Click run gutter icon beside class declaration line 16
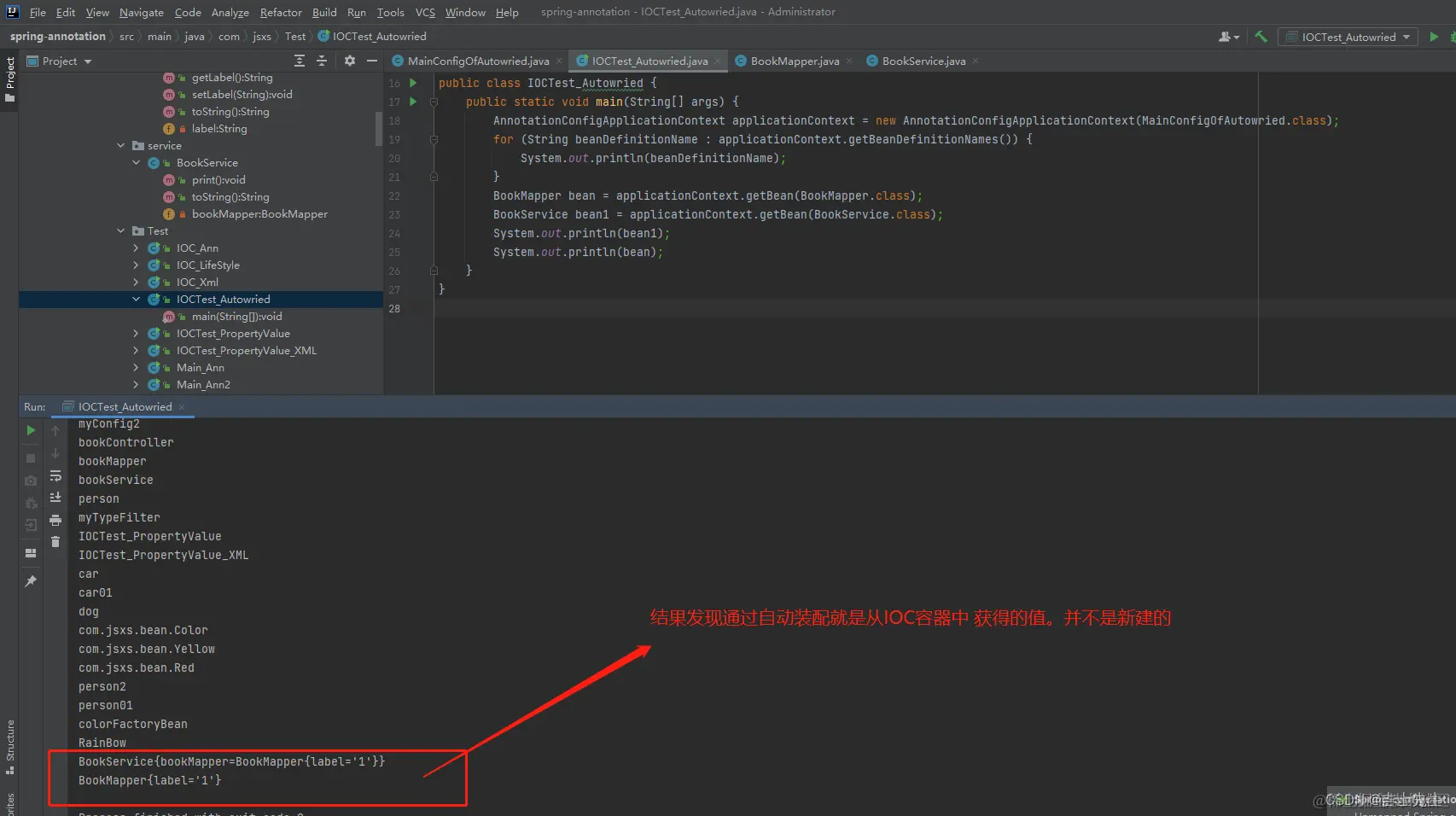The height and width of the screenshot is (816, 1456). [413, 83]
